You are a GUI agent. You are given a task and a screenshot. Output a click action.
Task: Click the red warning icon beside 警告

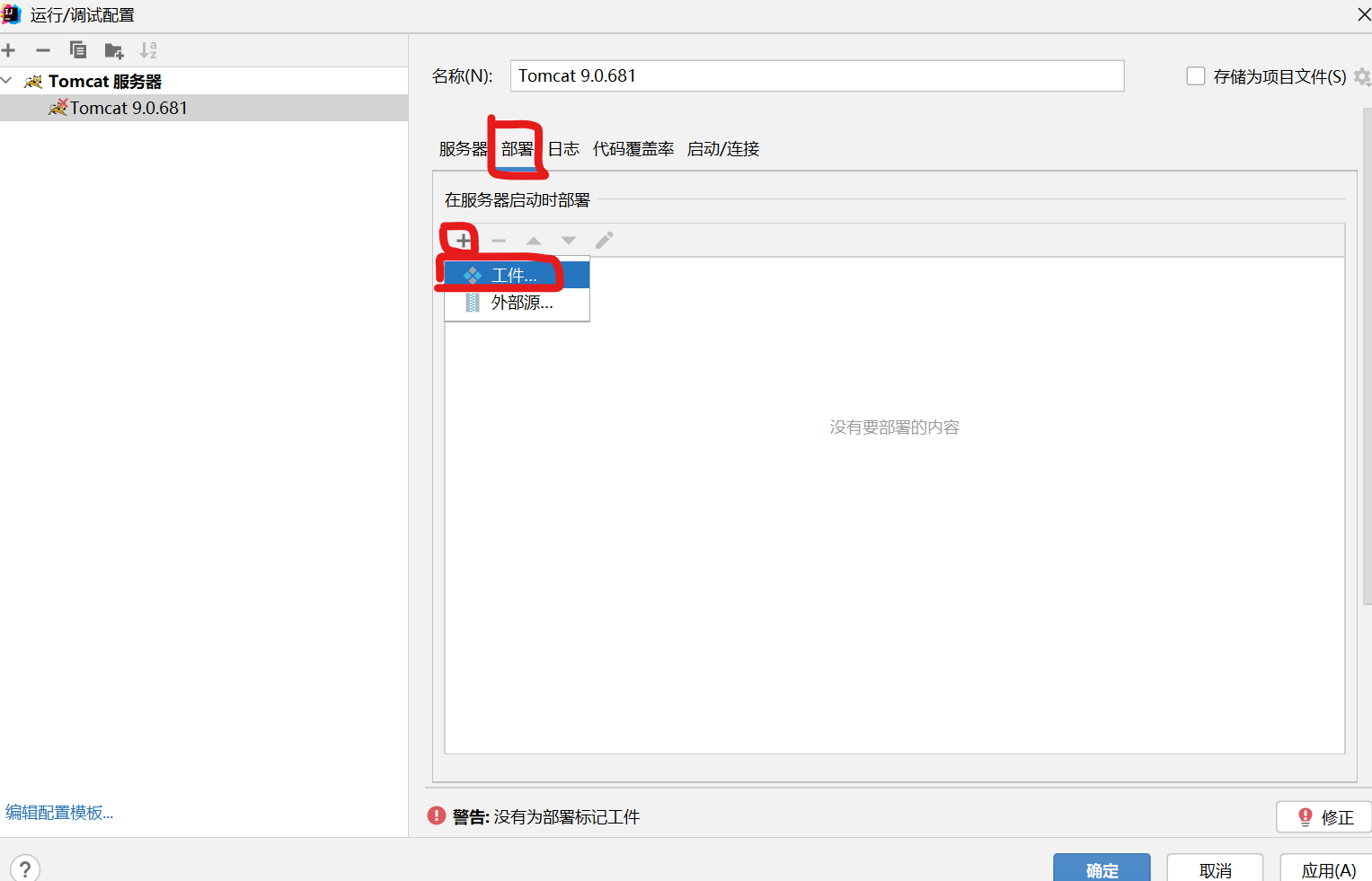click(437, 815)
